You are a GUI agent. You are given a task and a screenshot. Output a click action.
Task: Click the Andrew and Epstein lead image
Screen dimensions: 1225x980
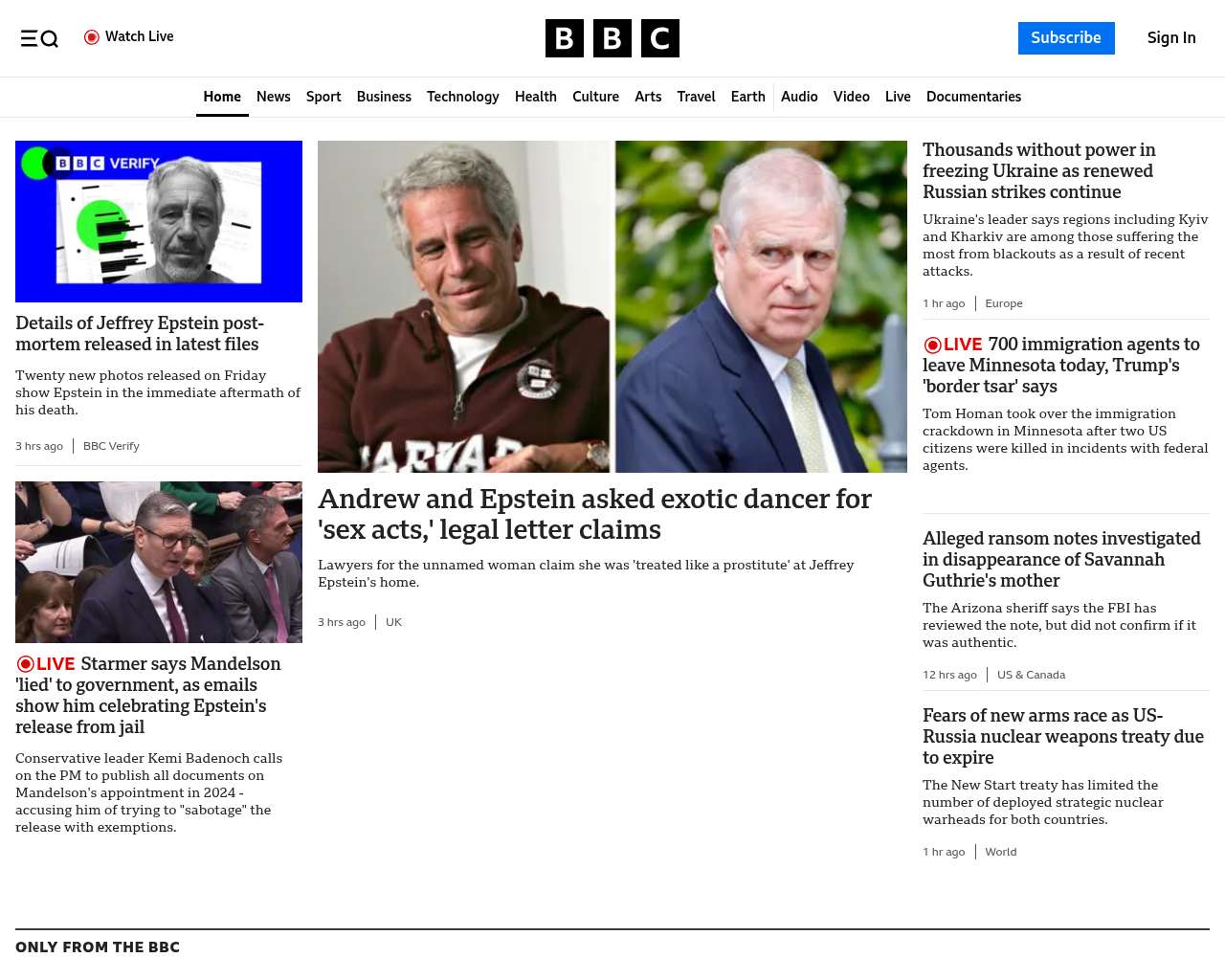pos(612,306)
